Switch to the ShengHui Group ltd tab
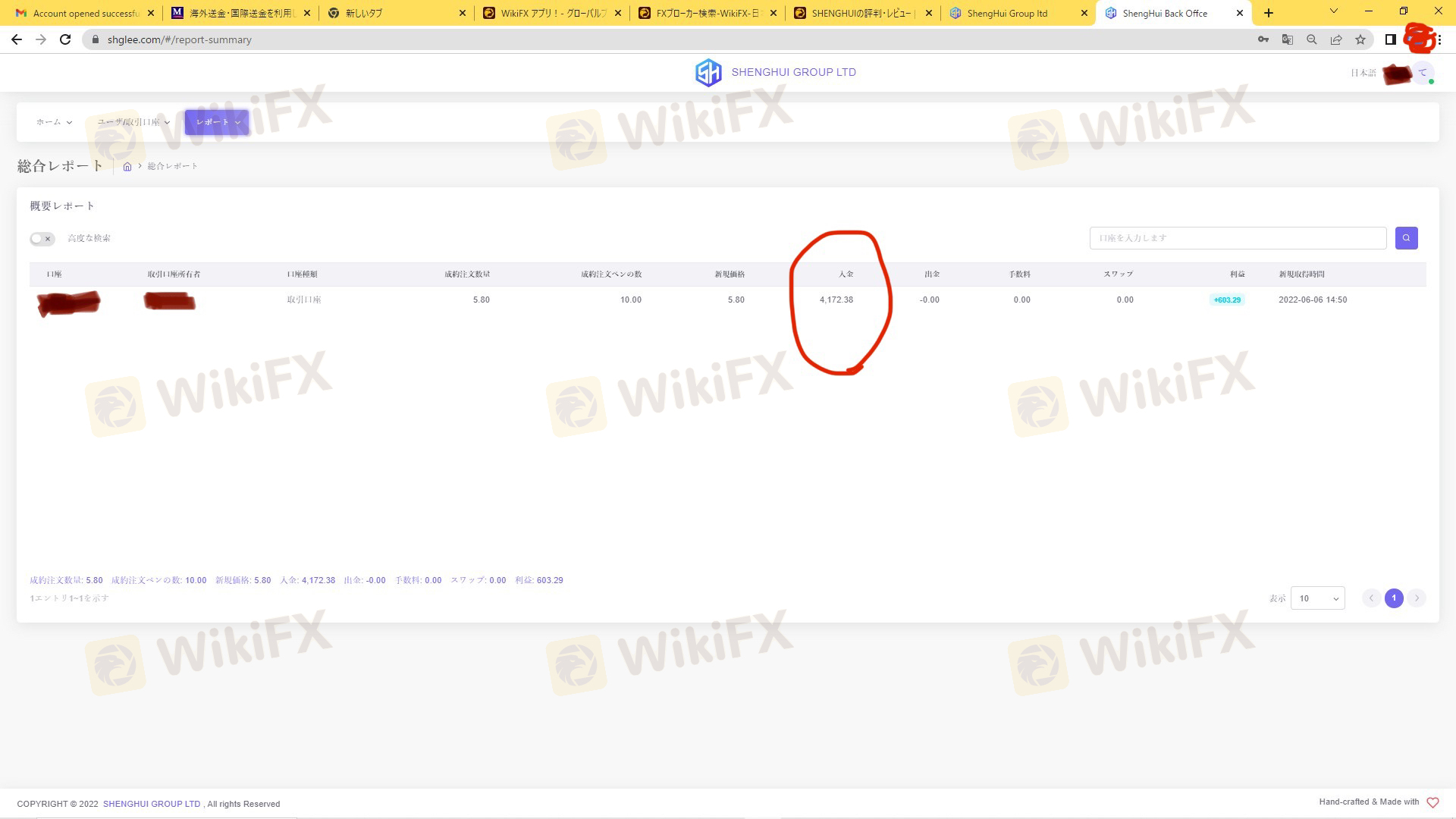This screenshot has width=1456, height=819. pos(1007,13)
